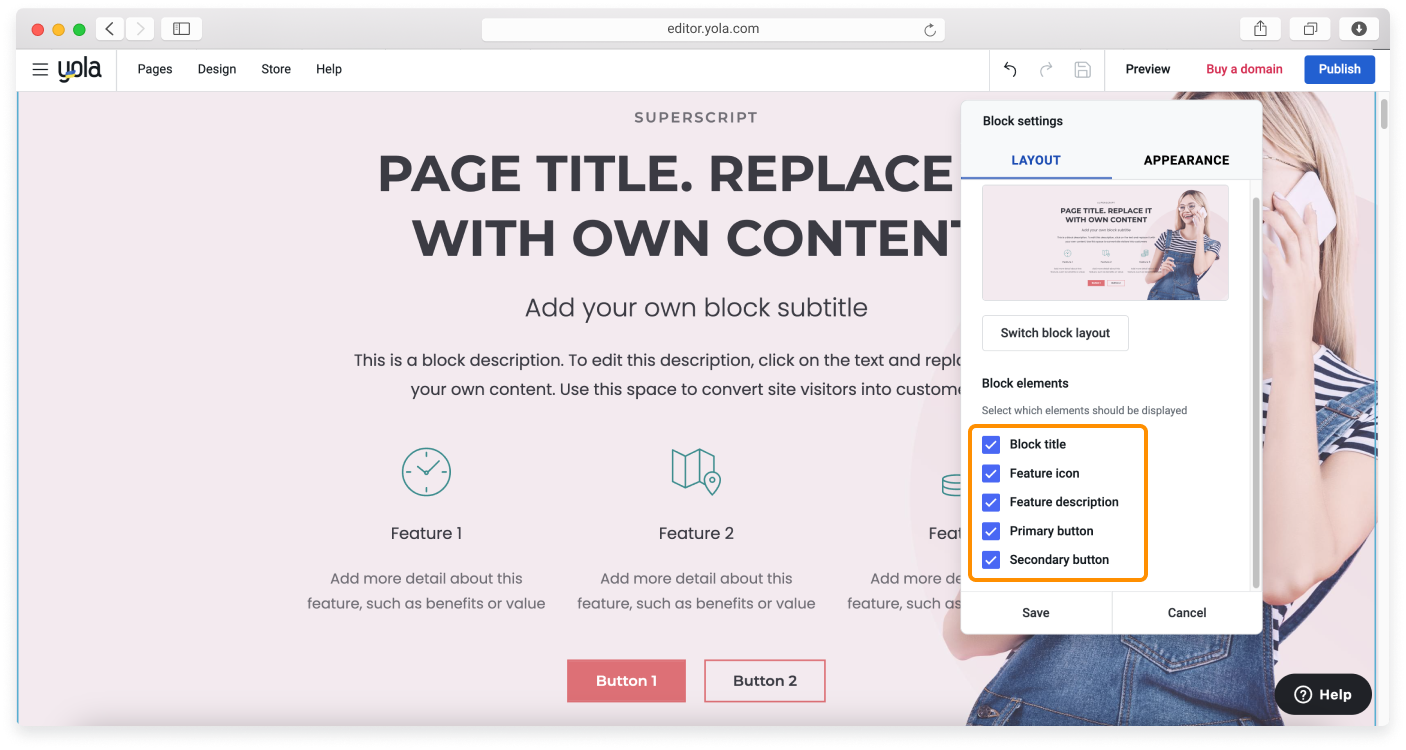1406x750 pixels.
Task: Open the Pages menu
Action: click(x=155, y=70)
